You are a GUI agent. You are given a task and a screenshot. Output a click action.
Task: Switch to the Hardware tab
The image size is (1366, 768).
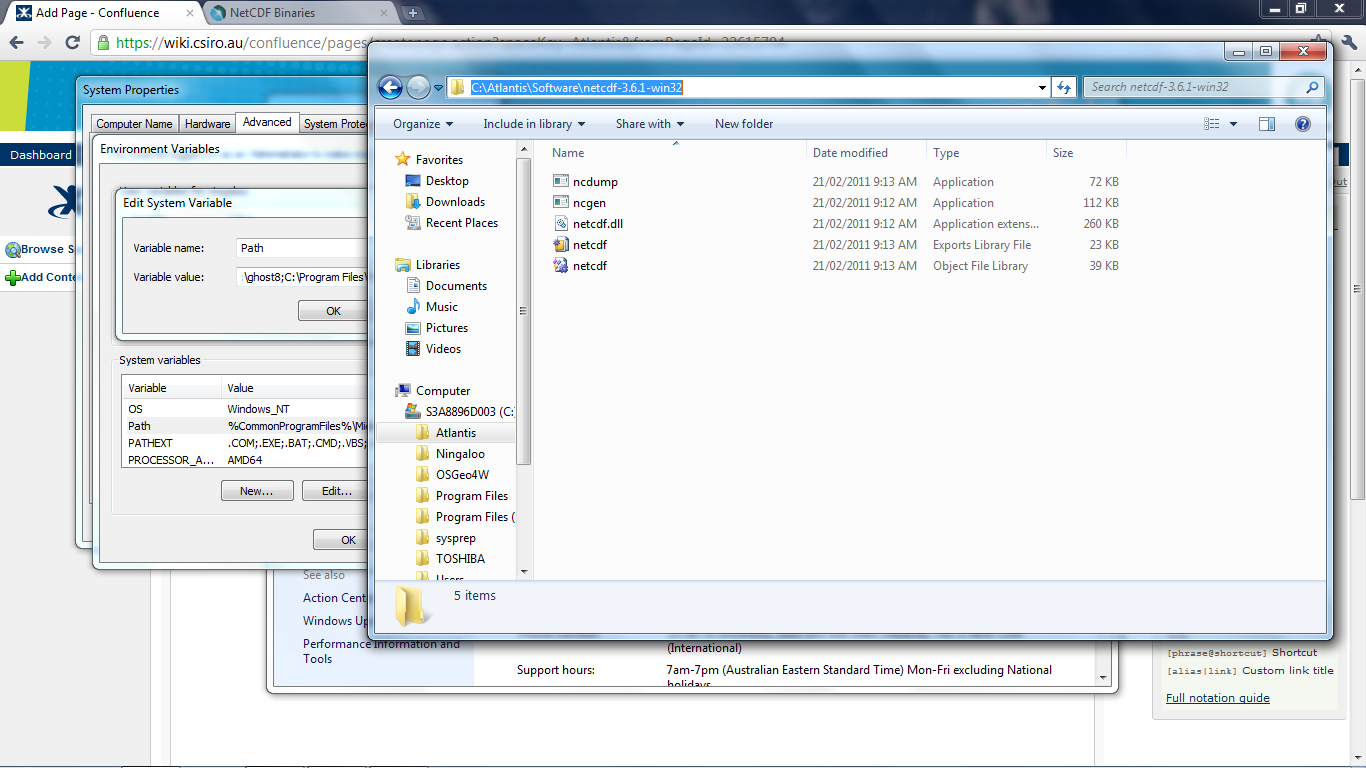207,124
